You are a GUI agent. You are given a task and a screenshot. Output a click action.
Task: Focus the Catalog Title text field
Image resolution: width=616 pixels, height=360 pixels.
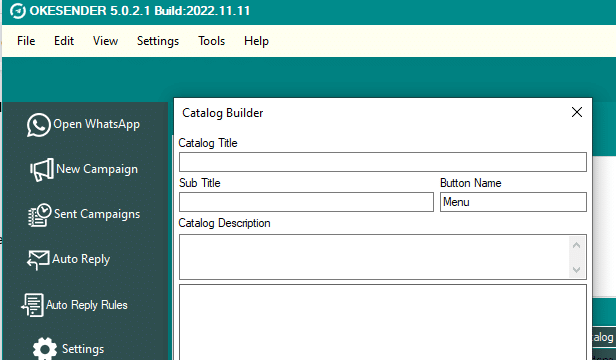point(383,162)
